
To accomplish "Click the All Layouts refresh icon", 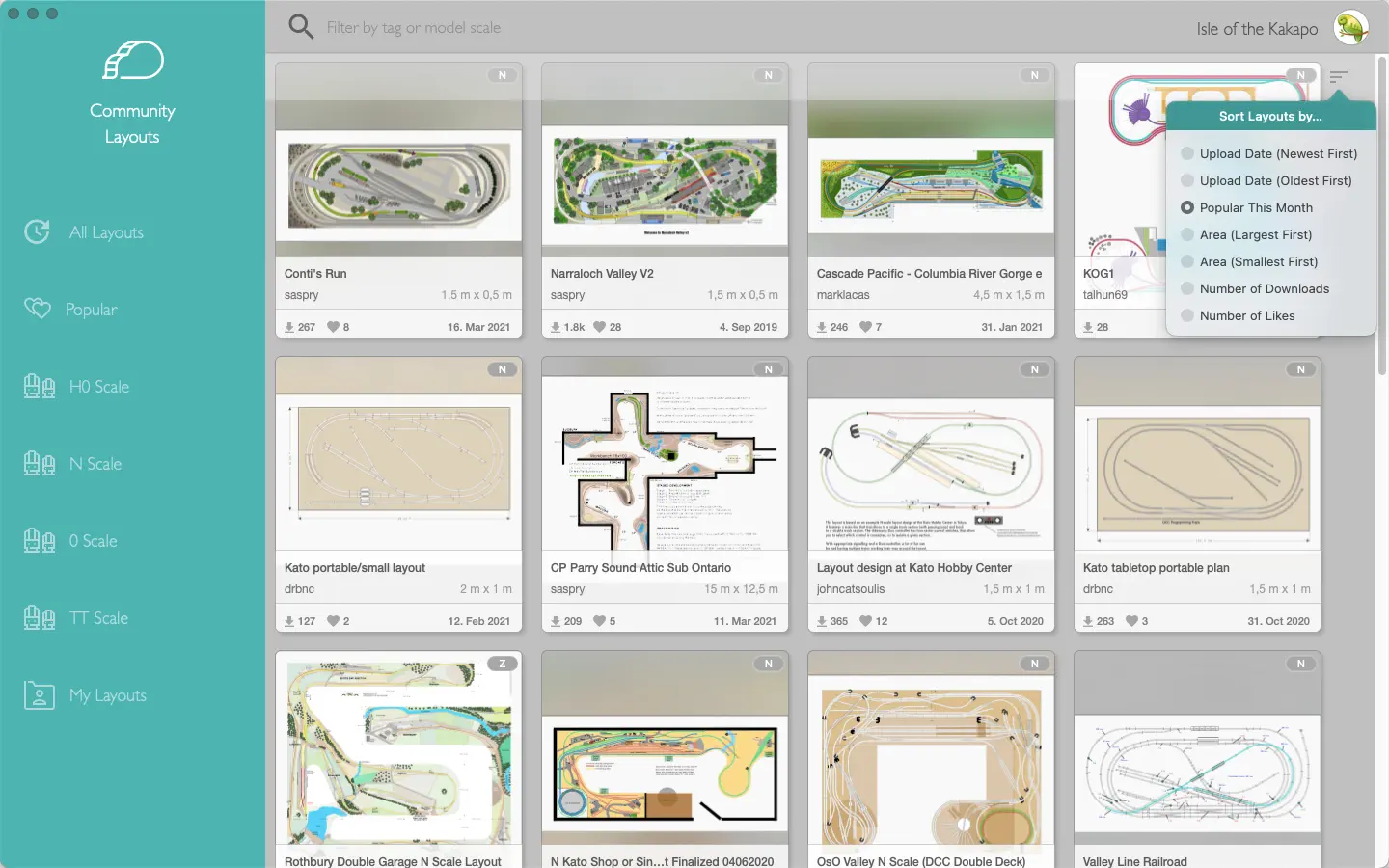I will click(37, 232).
